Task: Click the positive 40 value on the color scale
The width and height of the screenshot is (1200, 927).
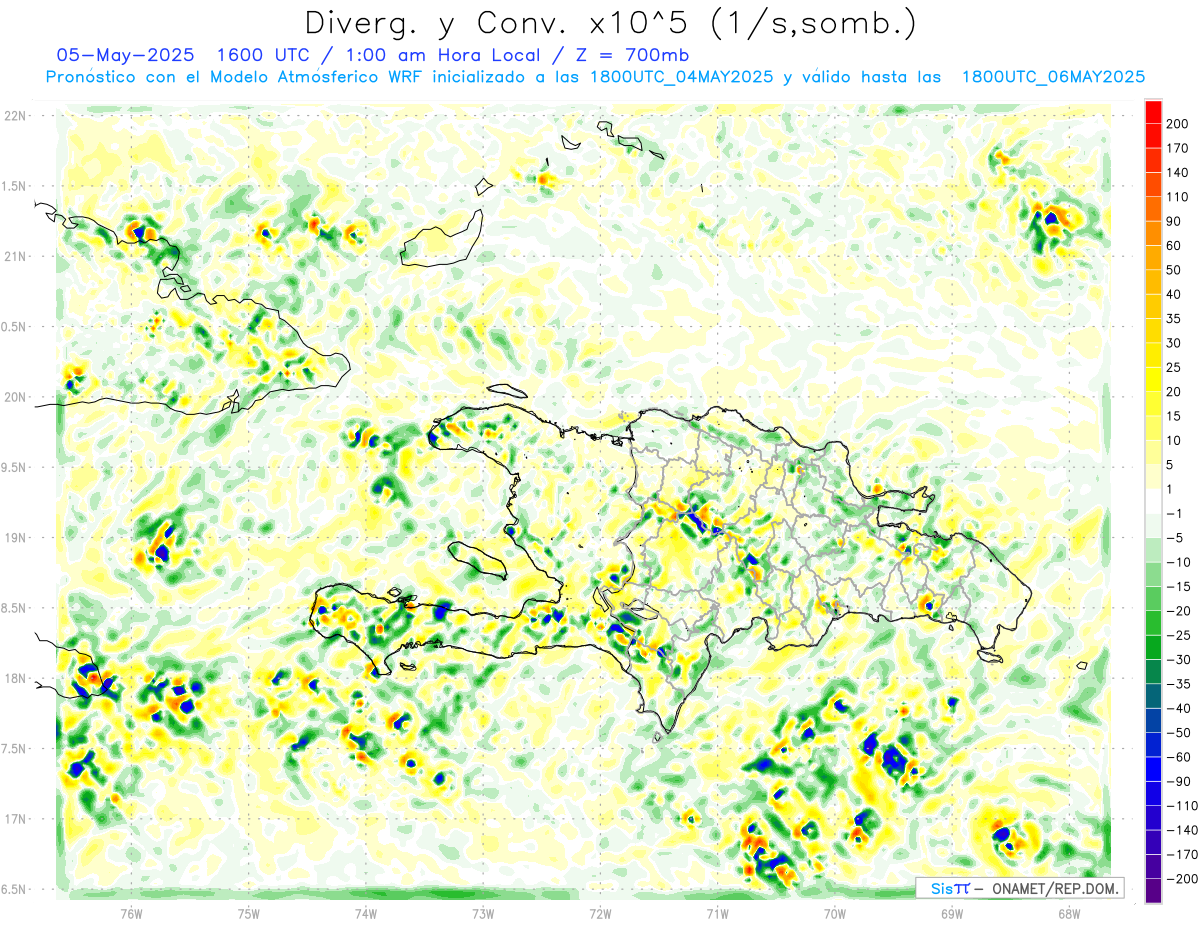Action: point(1174,294)
